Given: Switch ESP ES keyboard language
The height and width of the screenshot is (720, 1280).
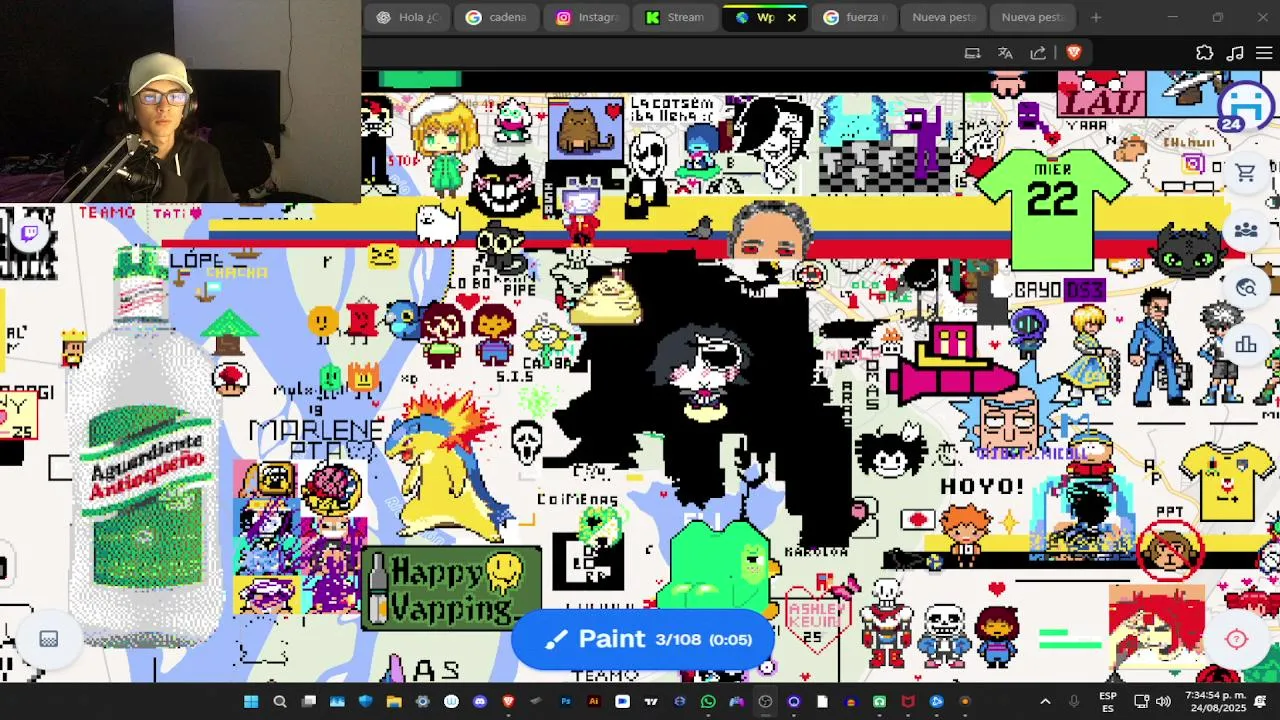Looking at the screenshot, I should click(1108, 701).
